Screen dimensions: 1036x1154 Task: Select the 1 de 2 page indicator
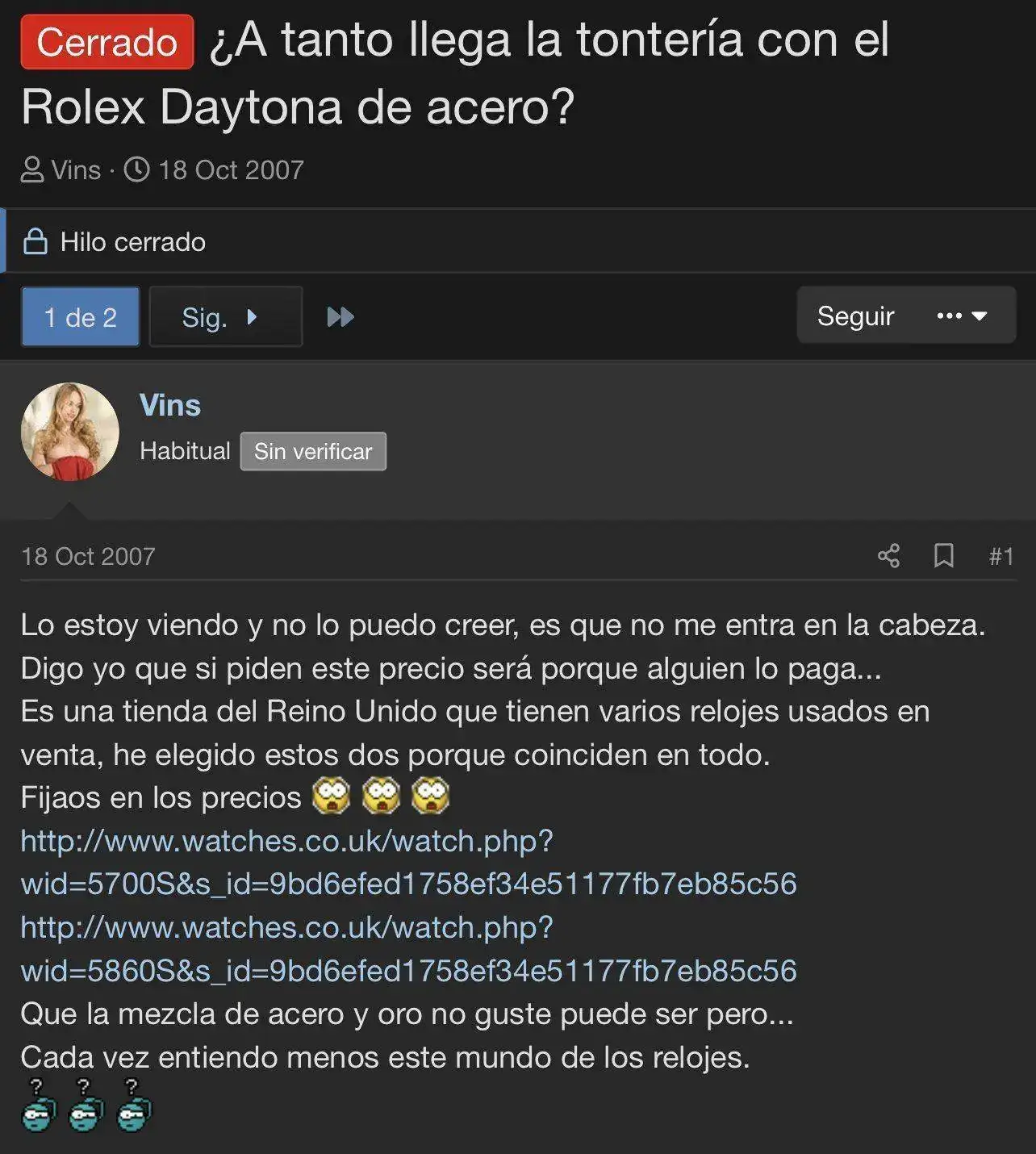coord(80,316)
